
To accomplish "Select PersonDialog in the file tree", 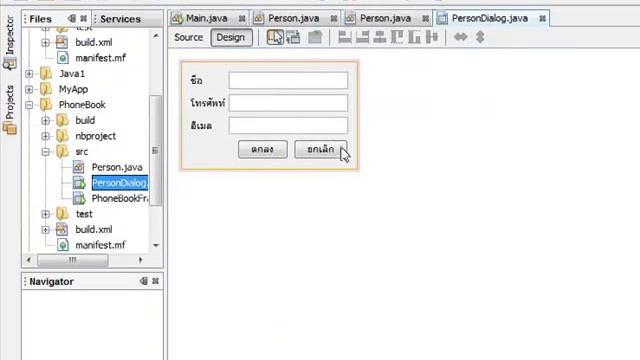I will click(x=120, y=183).
